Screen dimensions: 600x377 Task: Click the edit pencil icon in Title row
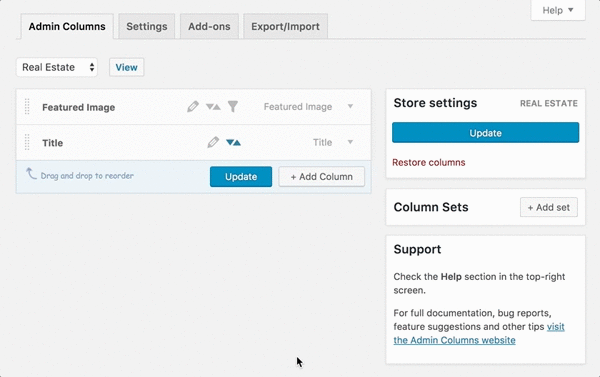click(x=213, y=142)
